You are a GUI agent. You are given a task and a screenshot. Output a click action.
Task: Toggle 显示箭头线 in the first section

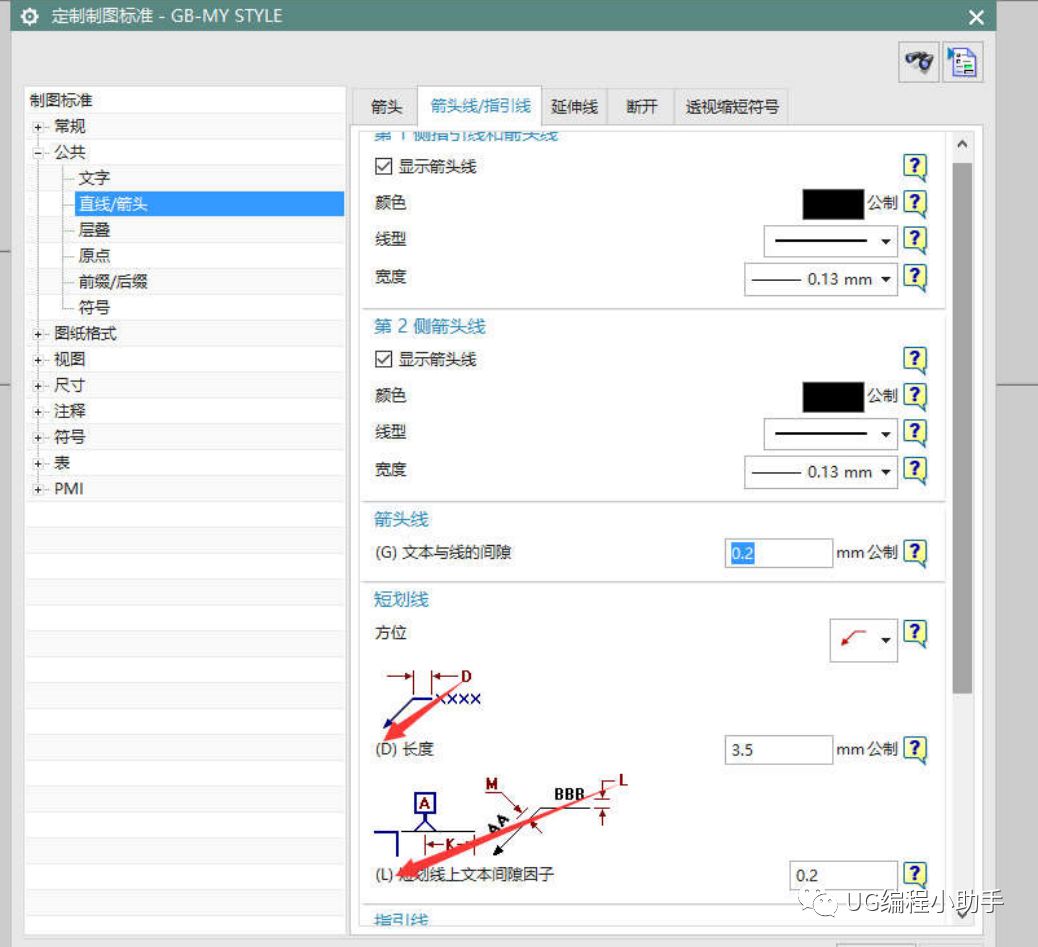[385, 166]
